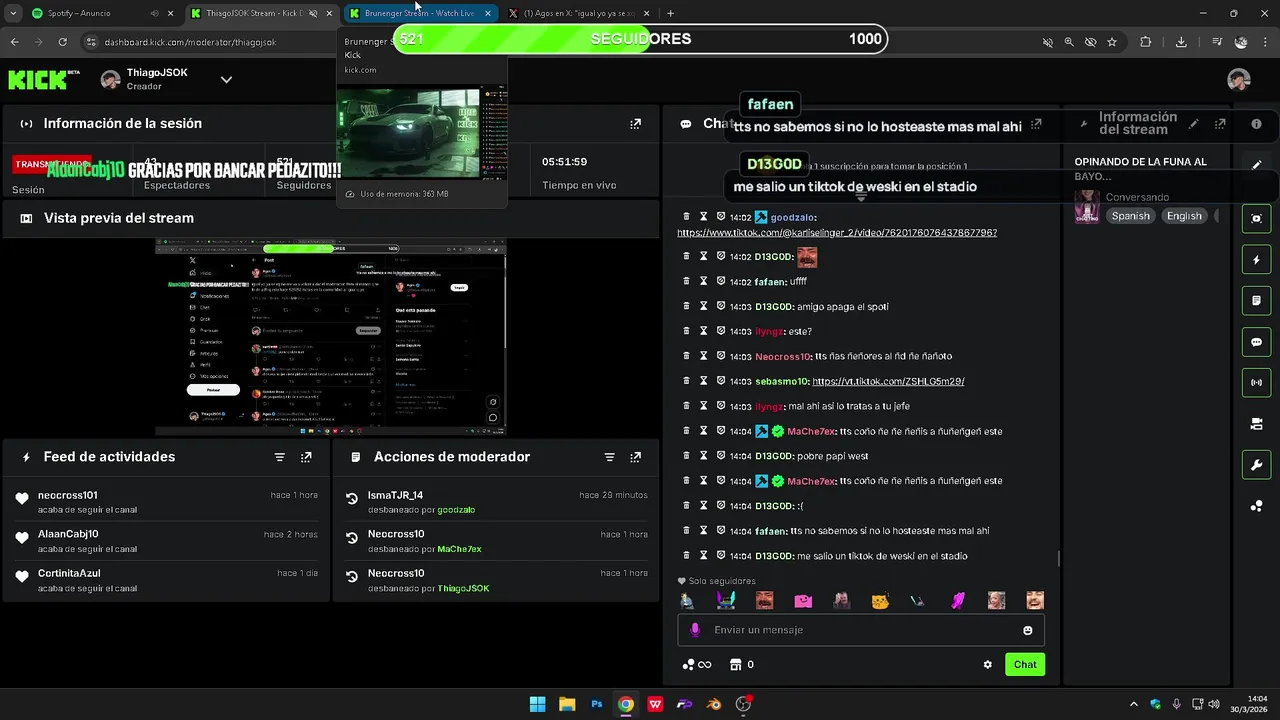Click the stream preview thumbnail
Image resolution: width=1280 pixels, height=720 pixels.
pos(330,337)
